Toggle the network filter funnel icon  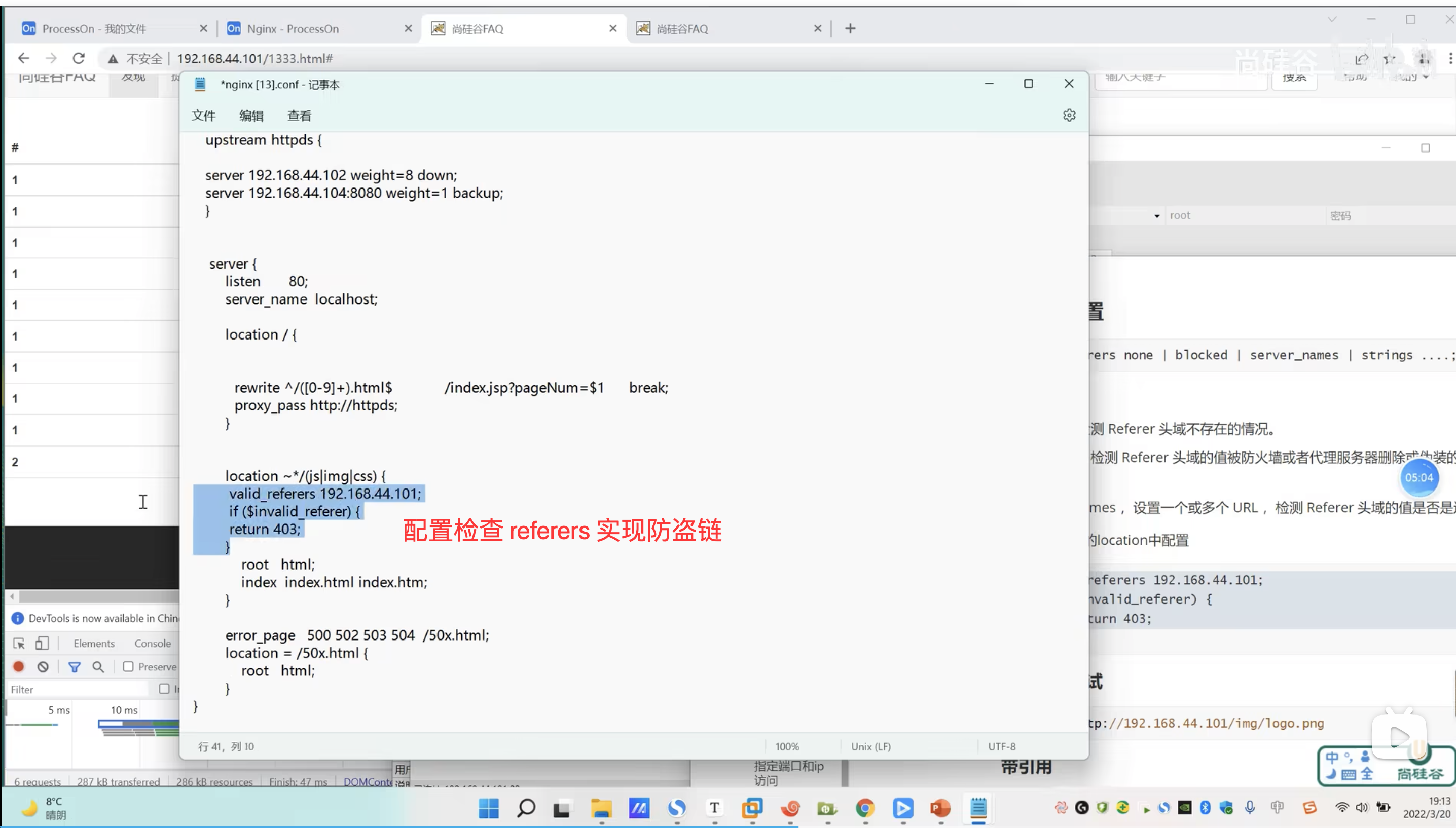[74, 666]
